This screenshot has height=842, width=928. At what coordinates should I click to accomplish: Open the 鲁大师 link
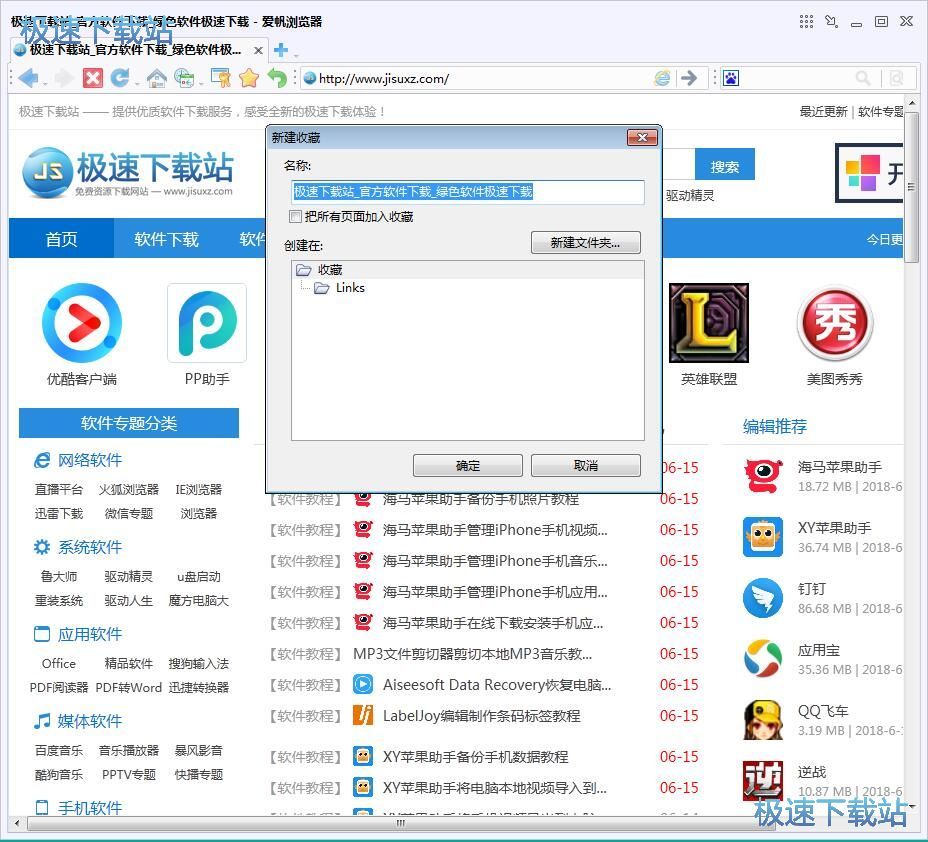click(x=59, y=576)
